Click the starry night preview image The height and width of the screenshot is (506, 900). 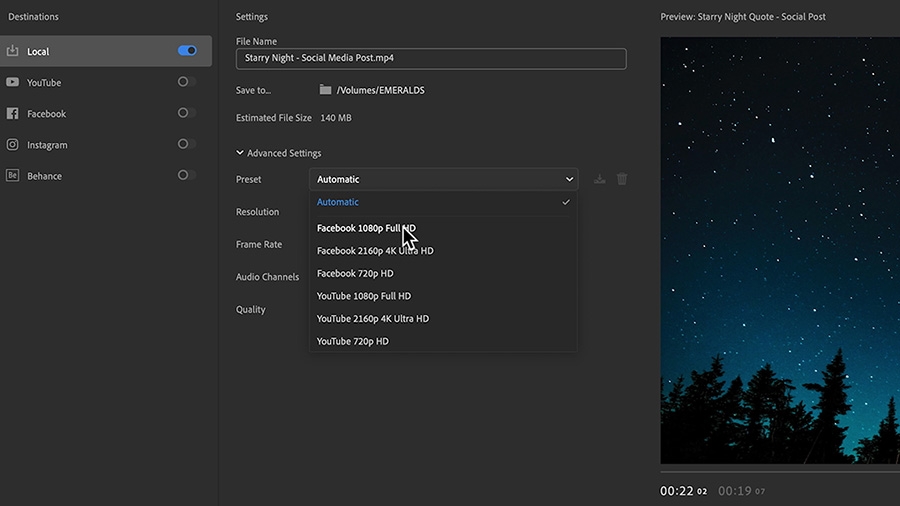(x=780, y=250)
